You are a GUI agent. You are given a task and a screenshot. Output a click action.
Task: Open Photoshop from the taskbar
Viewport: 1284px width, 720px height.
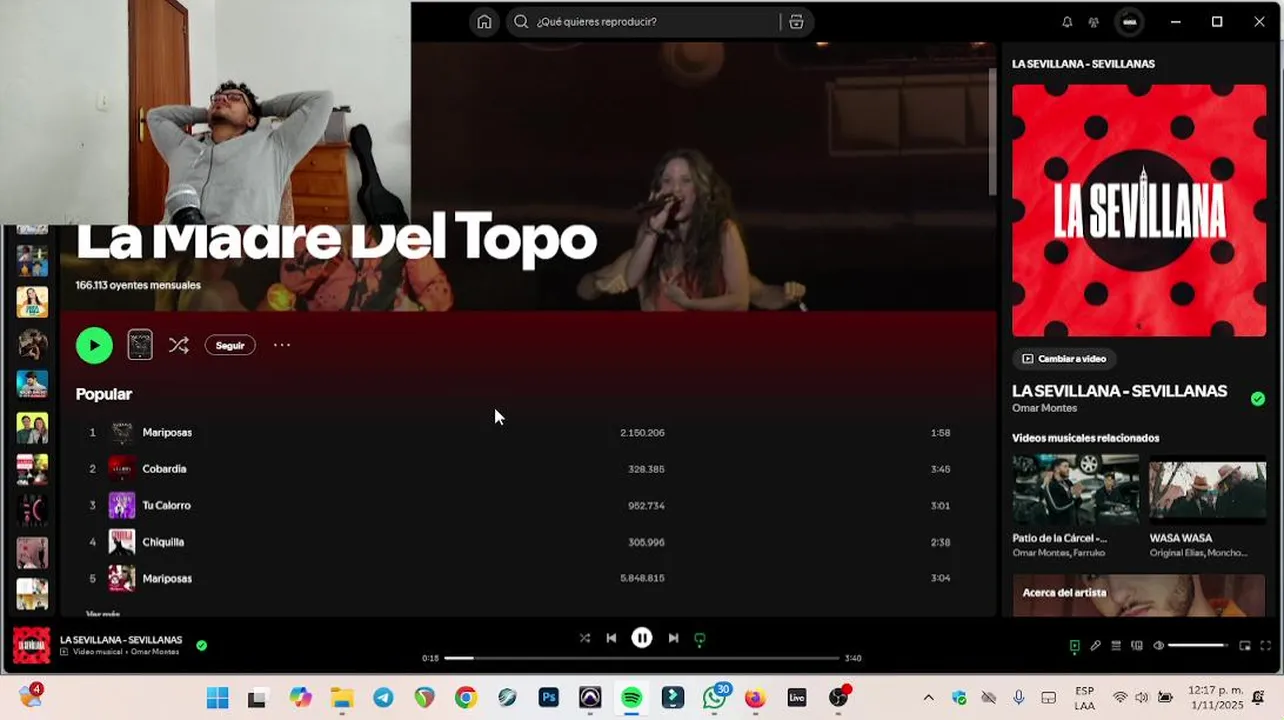(x=549, y=698)
